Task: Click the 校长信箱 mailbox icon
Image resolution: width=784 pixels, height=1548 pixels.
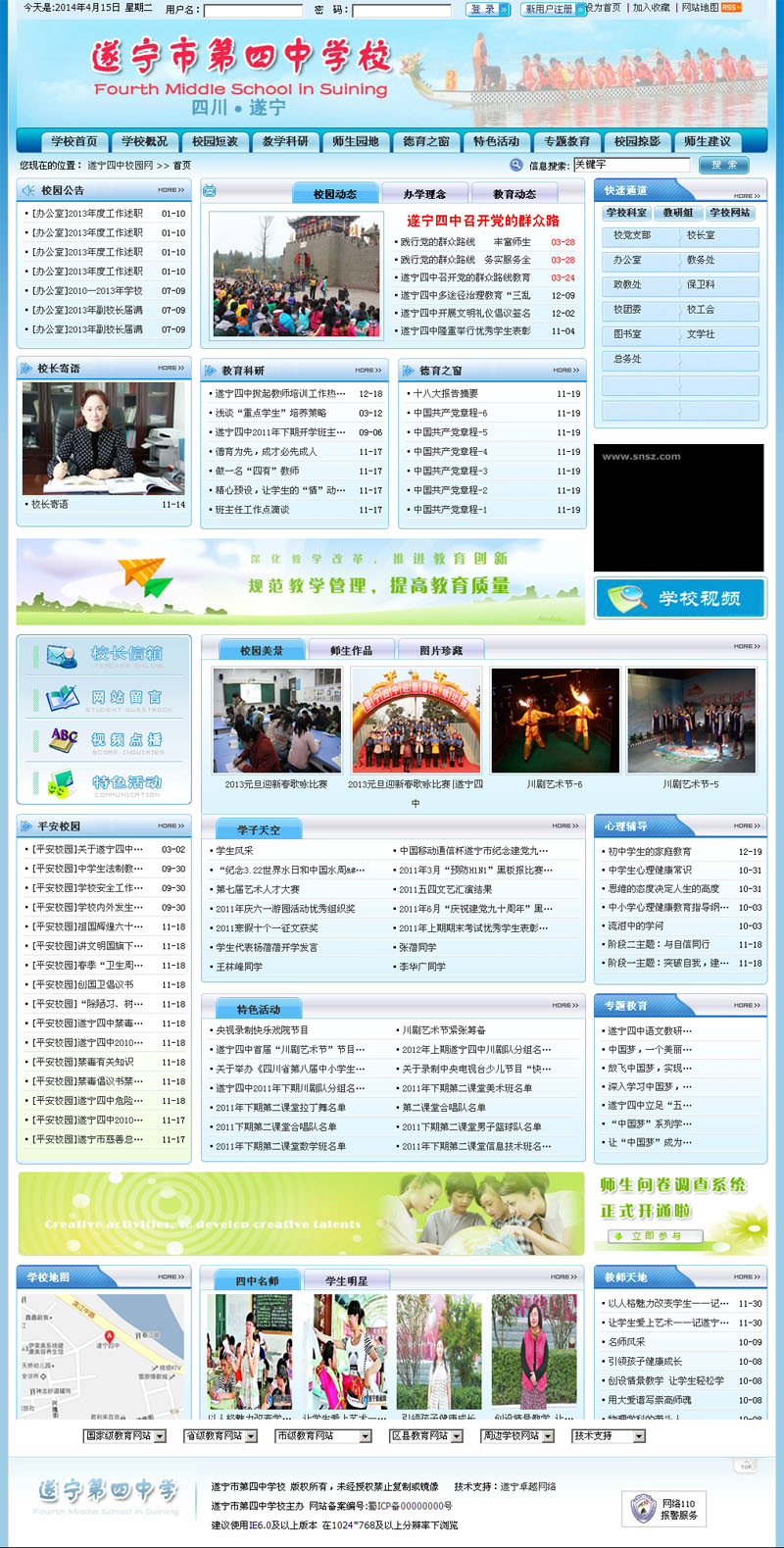Action: pyautogui.click(x=61, y=656)
